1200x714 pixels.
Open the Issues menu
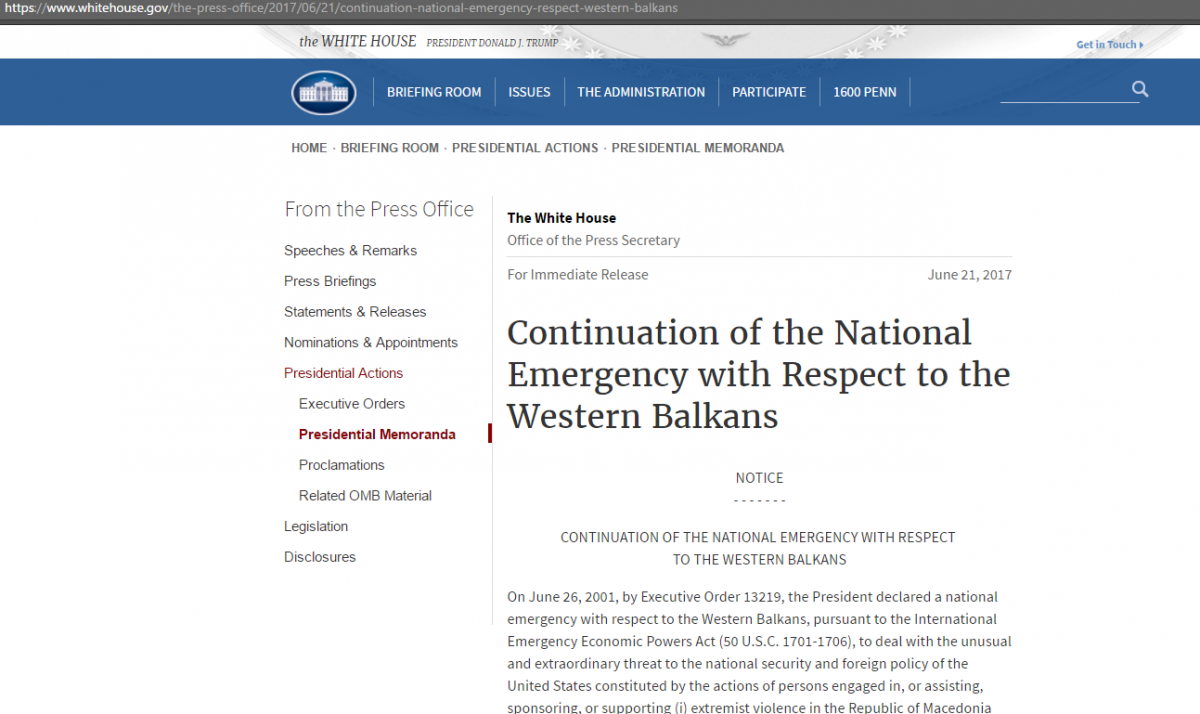(x=529, y=92)
